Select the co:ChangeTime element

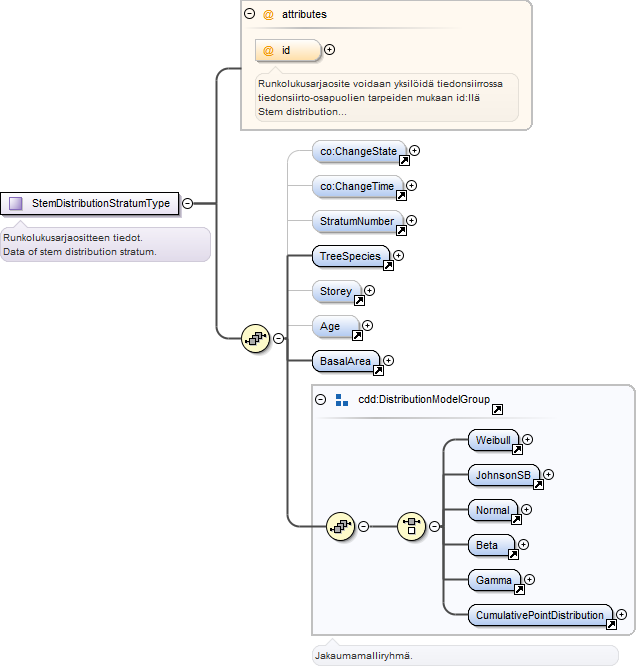[357, 186]
